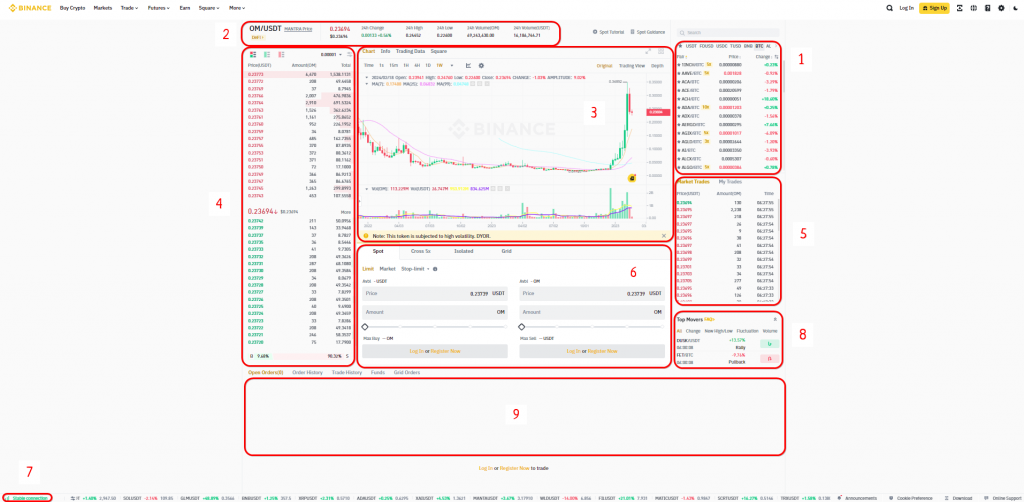
Task: Click the buy amount slider handle
Action: click(365, 327)
